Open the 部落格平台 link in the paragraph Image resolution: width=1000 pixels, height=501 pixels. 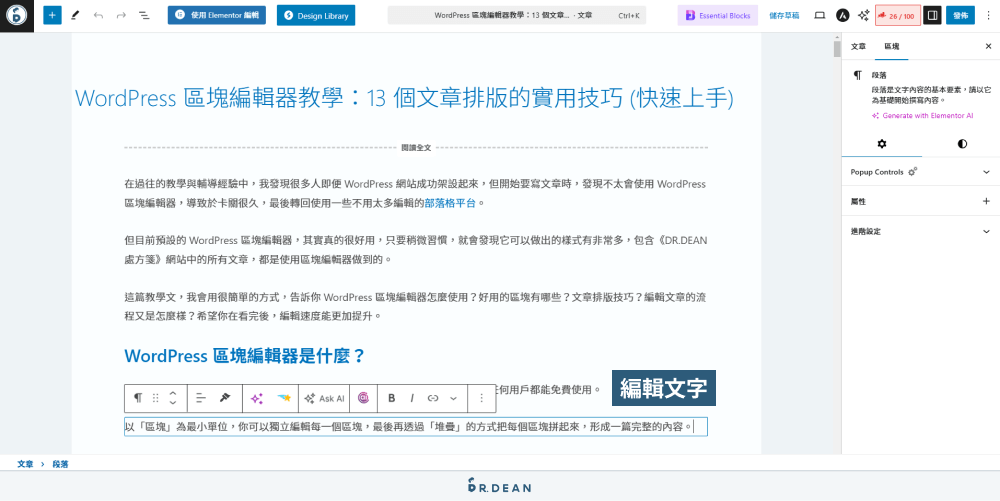click(x=450, y=203)
